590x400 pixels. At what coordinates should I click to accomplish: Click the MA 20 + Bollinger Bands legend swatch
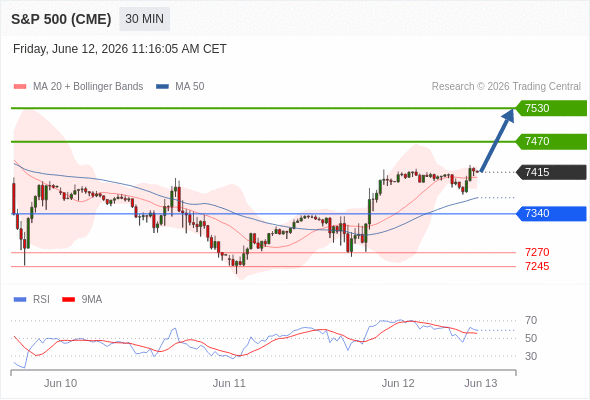(20, 87)
